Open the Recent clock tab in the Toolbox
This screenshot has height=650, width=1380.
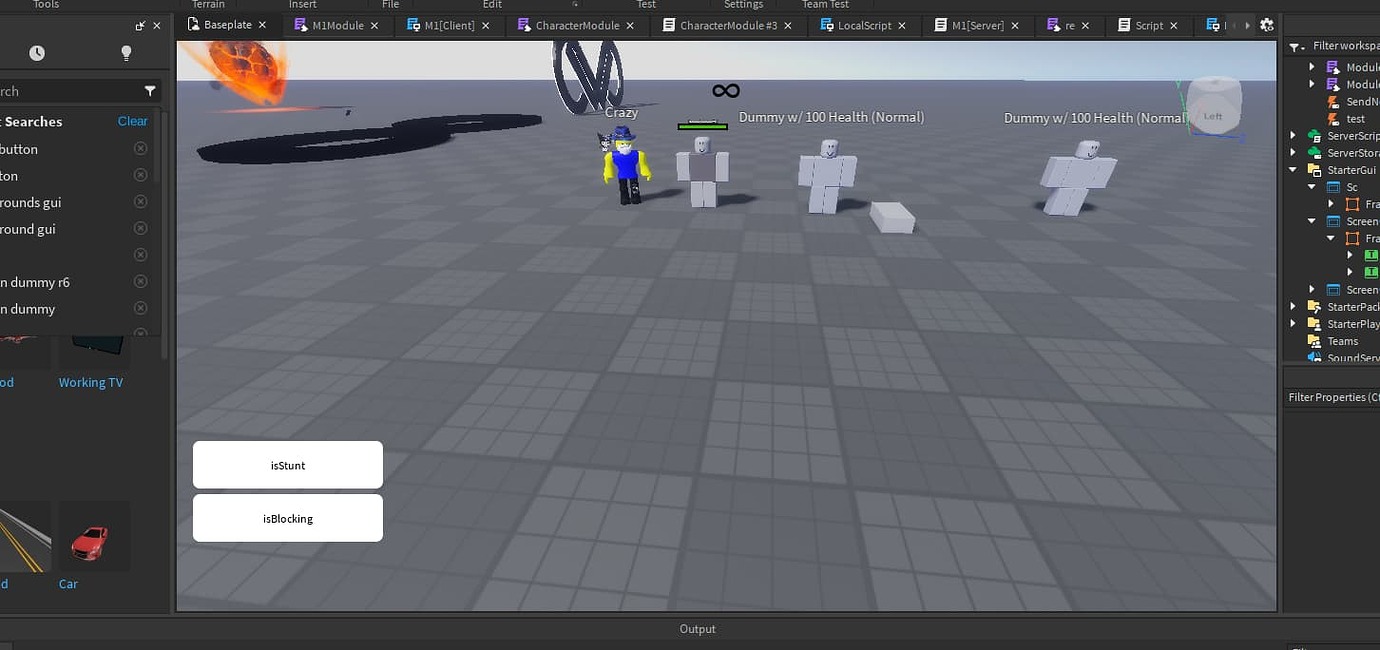click(x=37, y=51)
